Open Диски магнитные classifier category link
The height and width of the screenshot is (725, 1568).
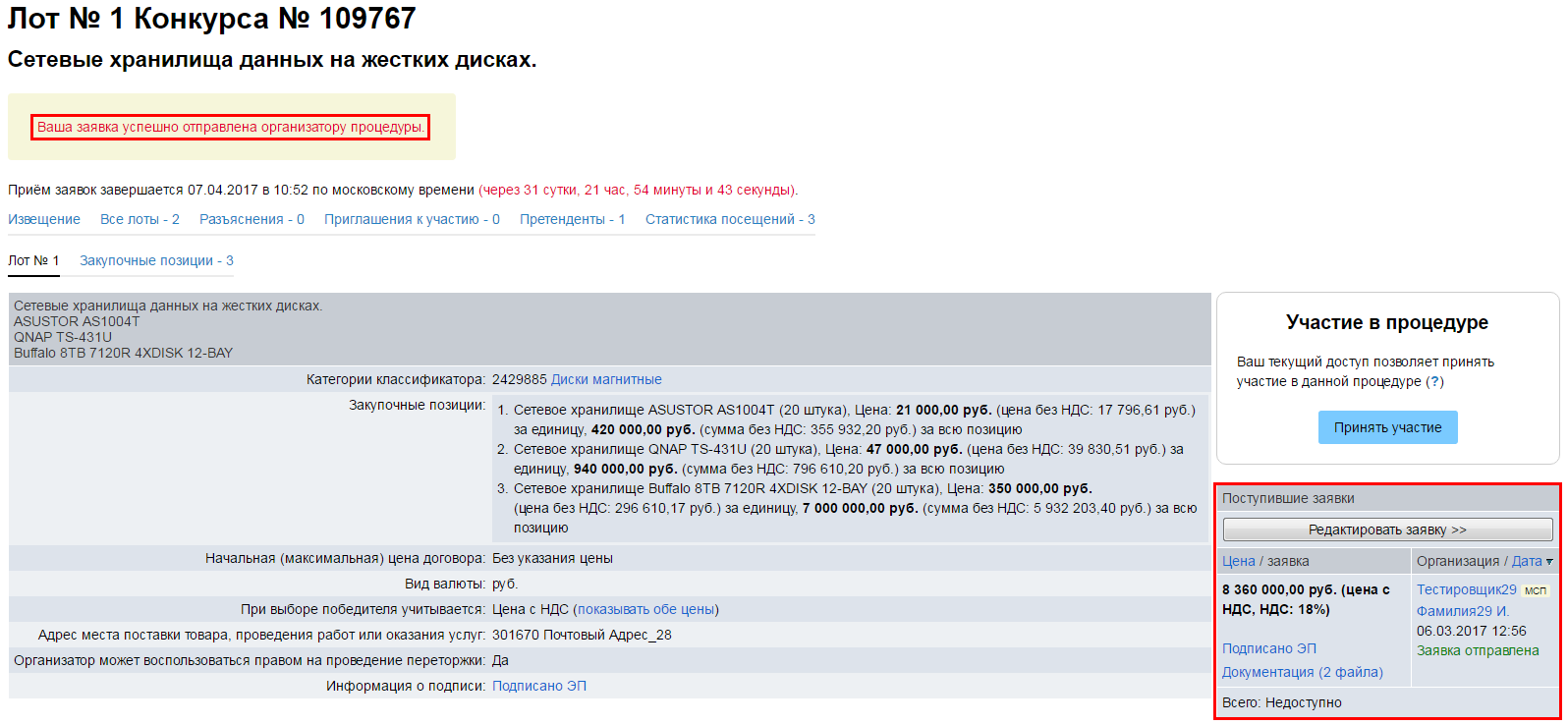606,379
